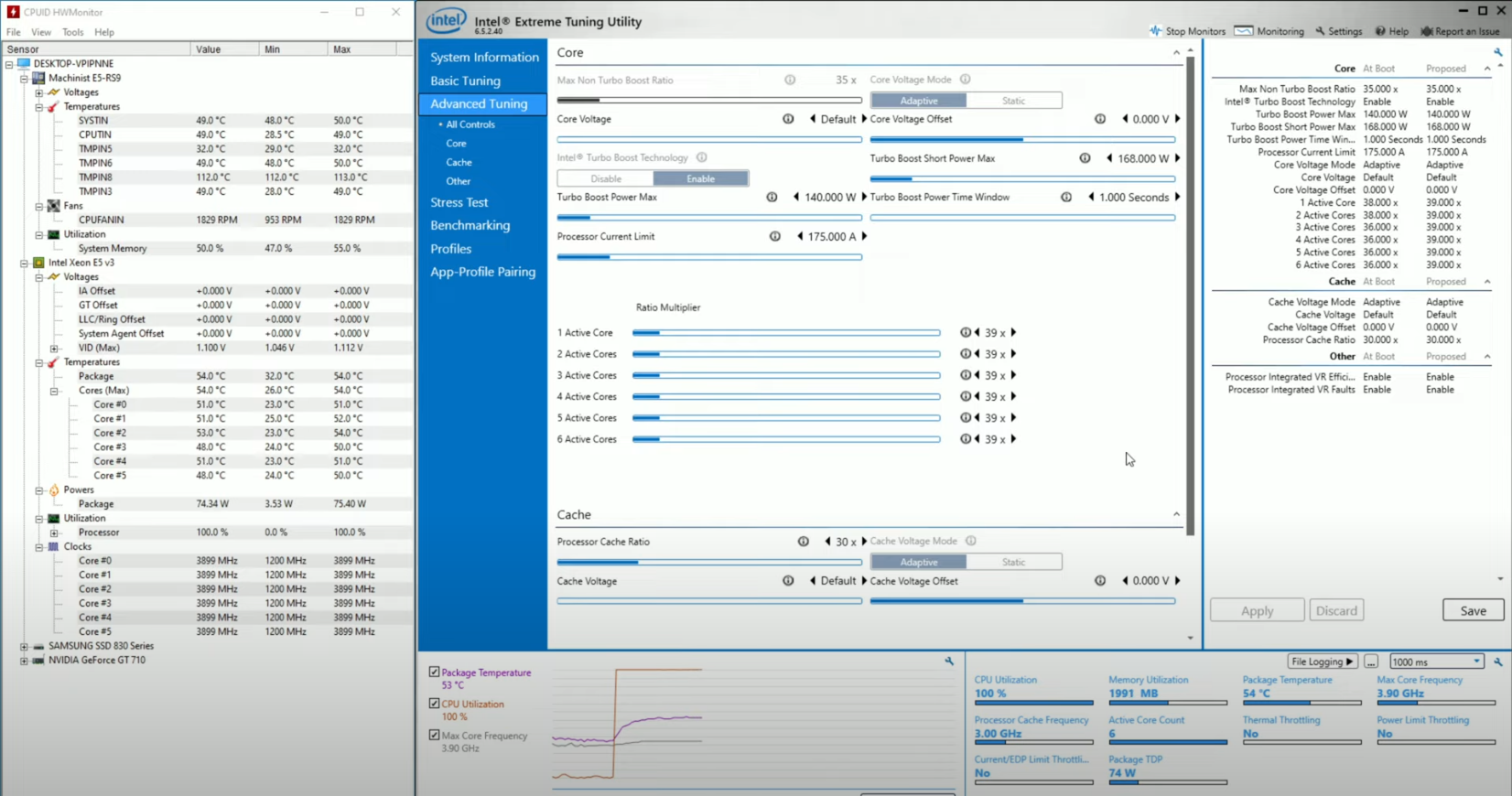
Task: Show info for Core Voltage Mode
Action: [965, 80]
